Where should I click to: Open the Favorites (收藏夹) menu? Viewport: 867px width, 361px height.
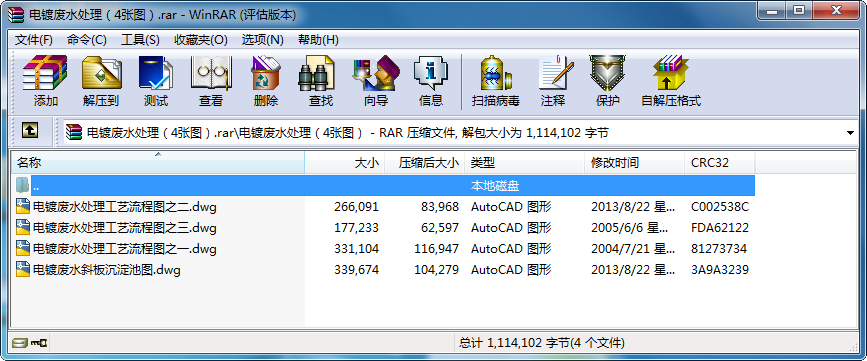tap(201, 40)
